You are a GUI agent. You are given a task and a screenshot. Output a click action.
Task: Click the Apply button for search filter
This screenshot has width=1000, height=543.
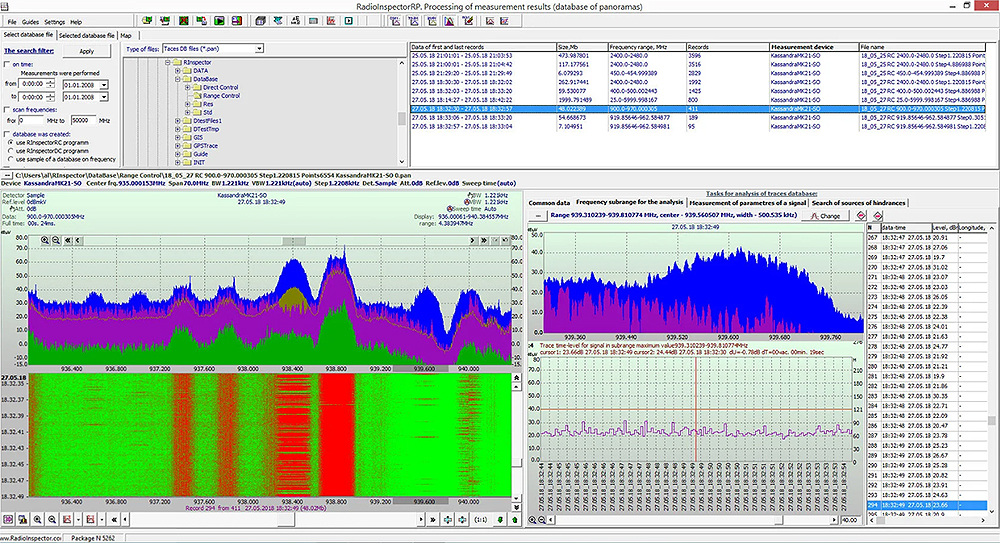click(x=86, y=51)
